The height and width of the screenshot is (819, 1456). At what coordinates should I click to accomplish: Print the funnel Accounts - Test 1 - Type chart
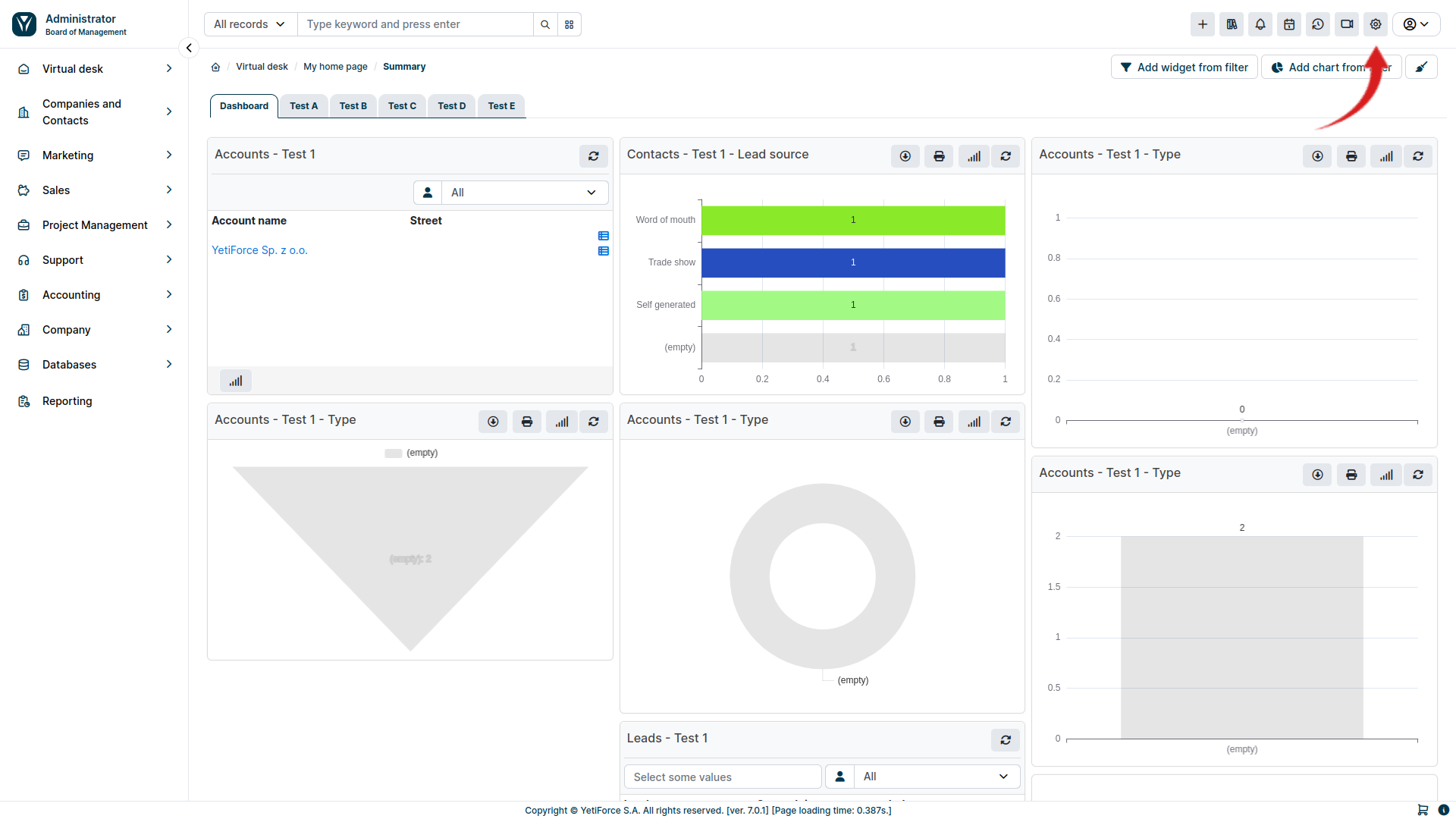[527, 422]
